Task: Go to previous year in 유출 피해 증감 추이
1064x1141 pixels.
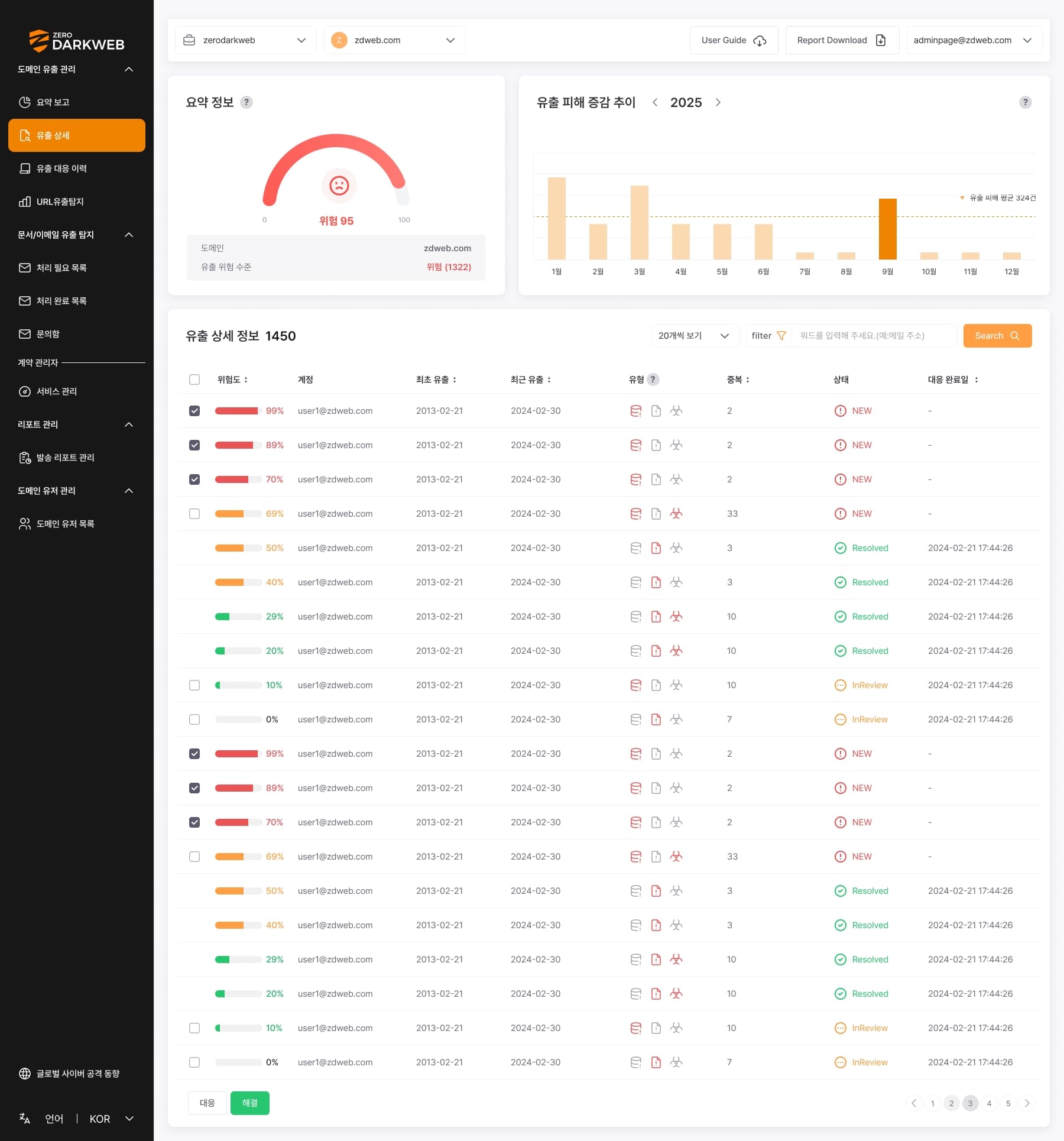Action: (655, 102)
